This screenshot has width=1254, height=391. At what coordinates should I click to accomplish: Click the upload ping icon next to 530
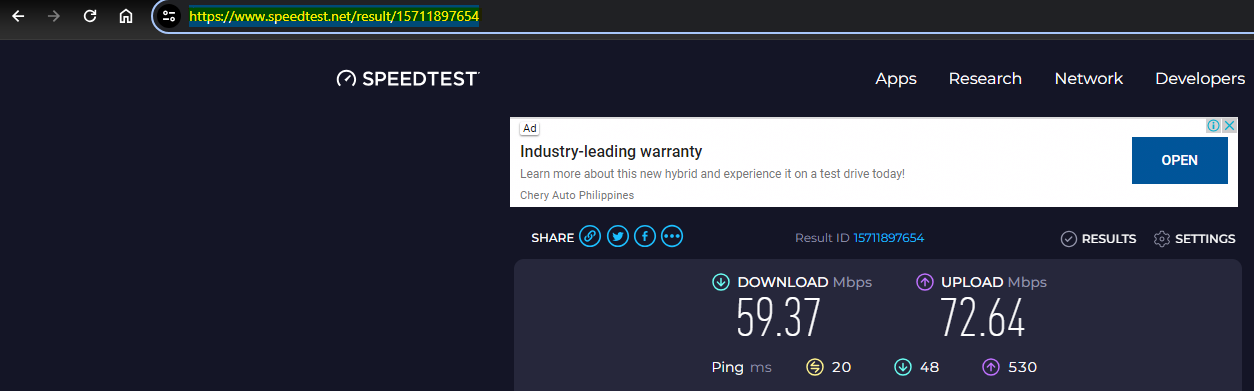tap(991, 367)
